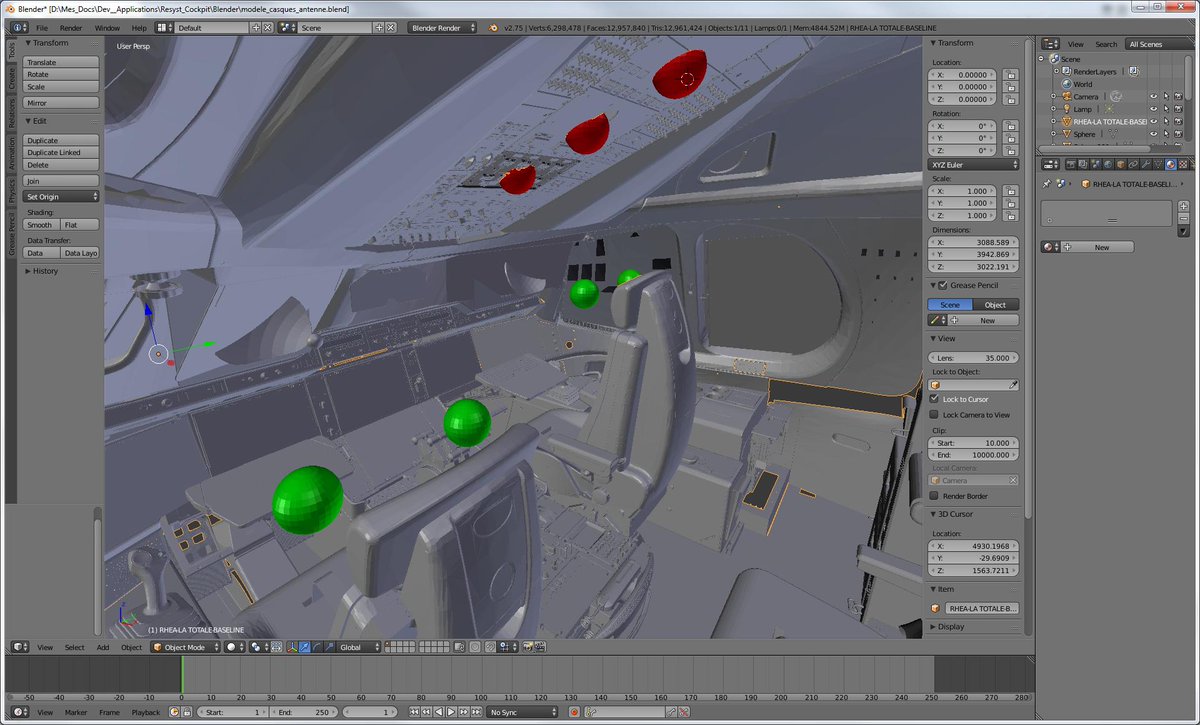Open the World properties tab icon

pyautogui.click(x=1108, y=165)
